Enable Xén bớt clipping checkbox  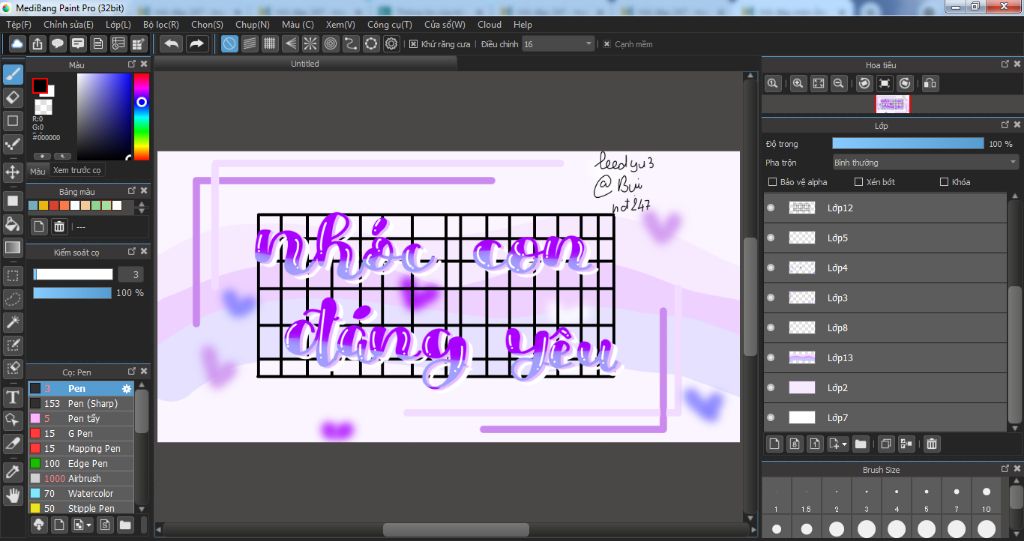pyautogui.click(x=859, y=182)
